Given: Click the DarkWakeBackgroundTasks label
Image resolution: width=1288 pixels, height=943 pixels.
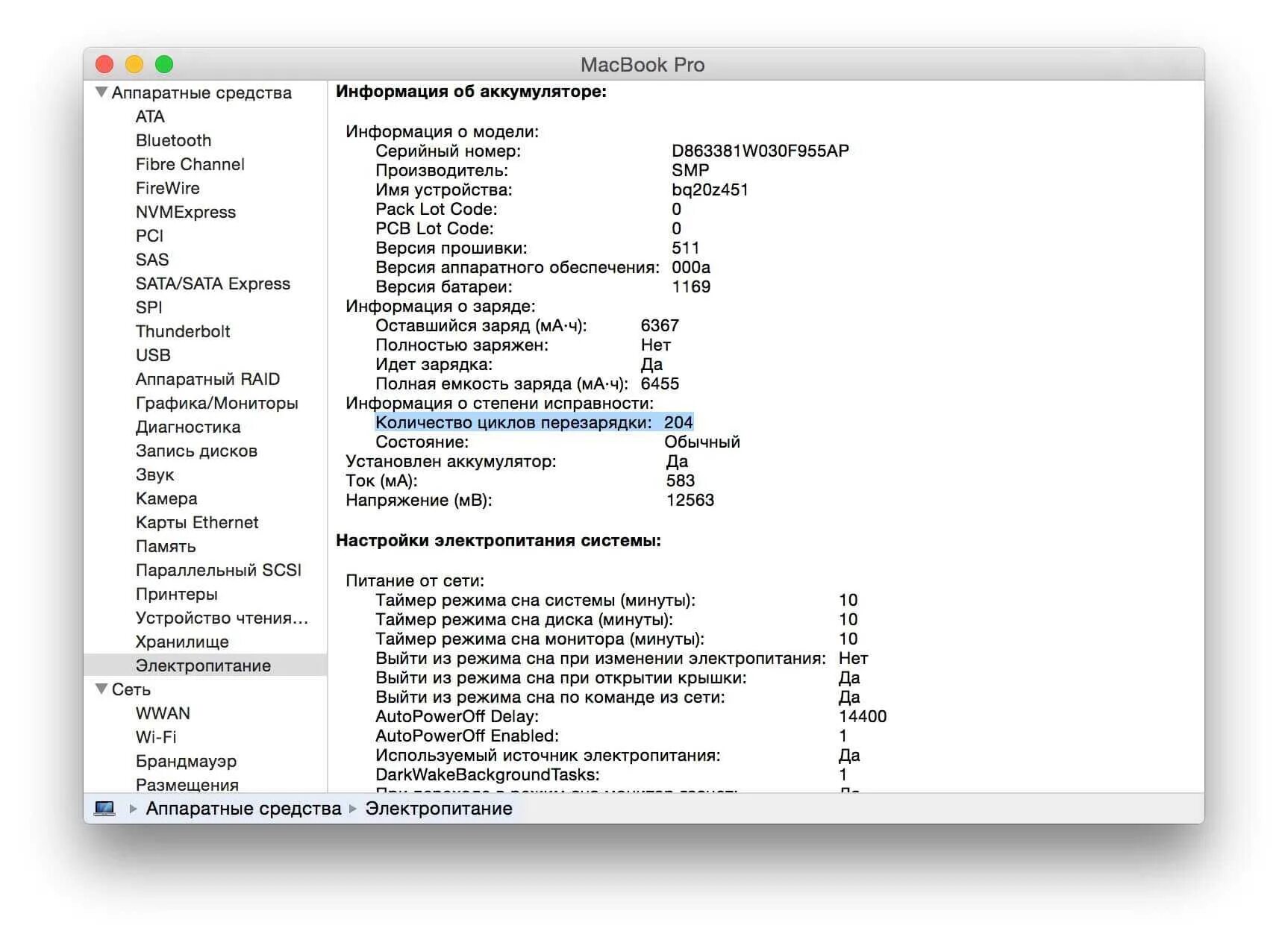Looking at the screenshot, I should (487, 774).
